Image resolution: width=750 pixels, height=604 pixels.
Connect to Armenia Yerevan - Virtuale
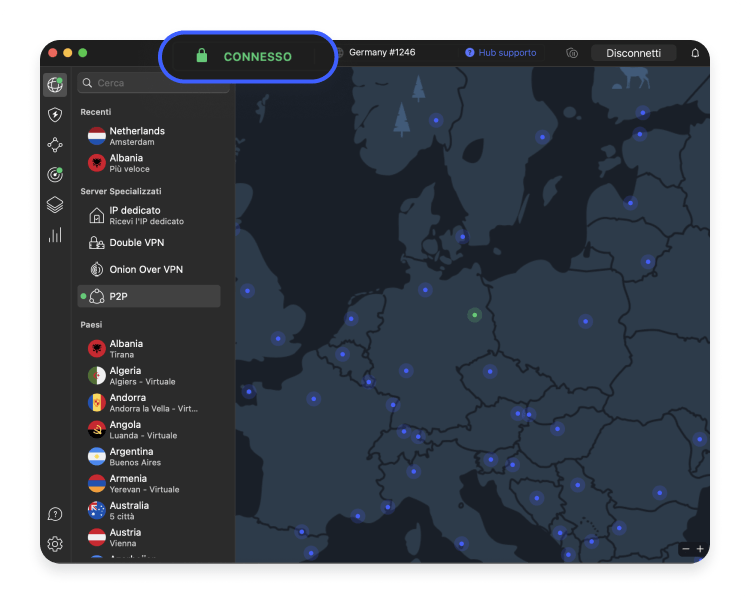tap(149, 483)
